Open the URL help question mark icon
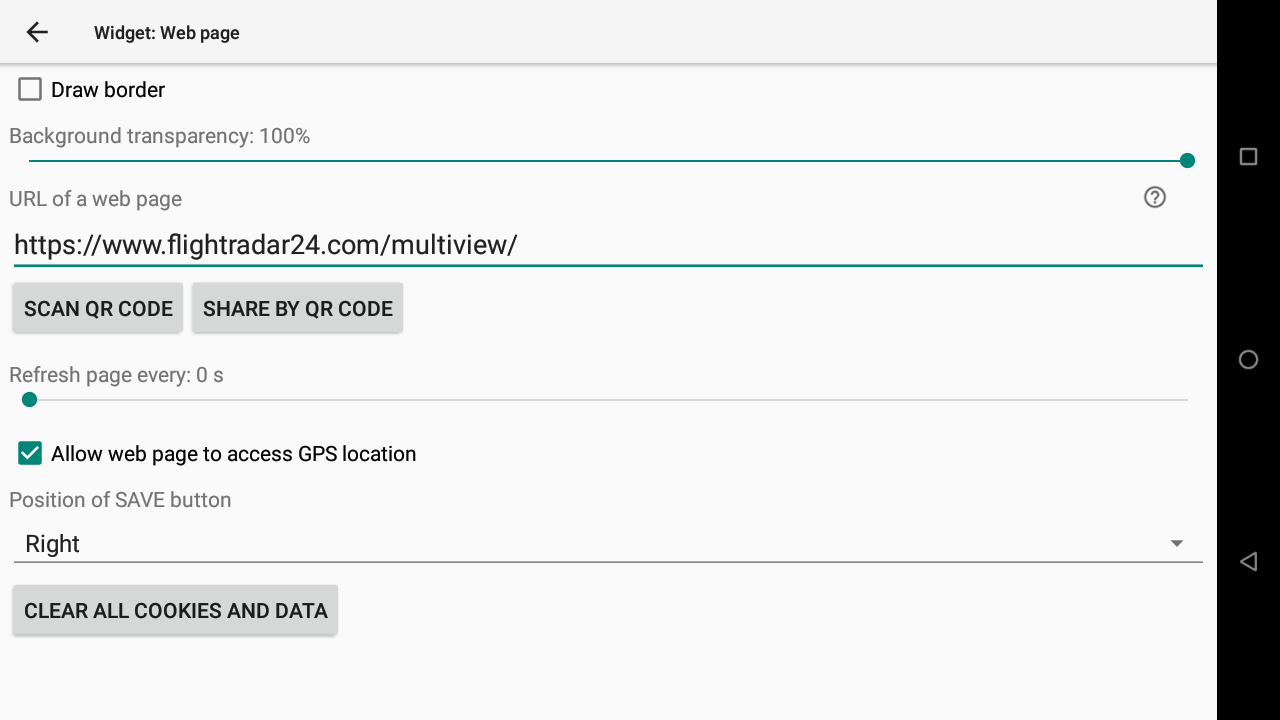This screenshot has width=1280, height=720. tap(1155, 197)
